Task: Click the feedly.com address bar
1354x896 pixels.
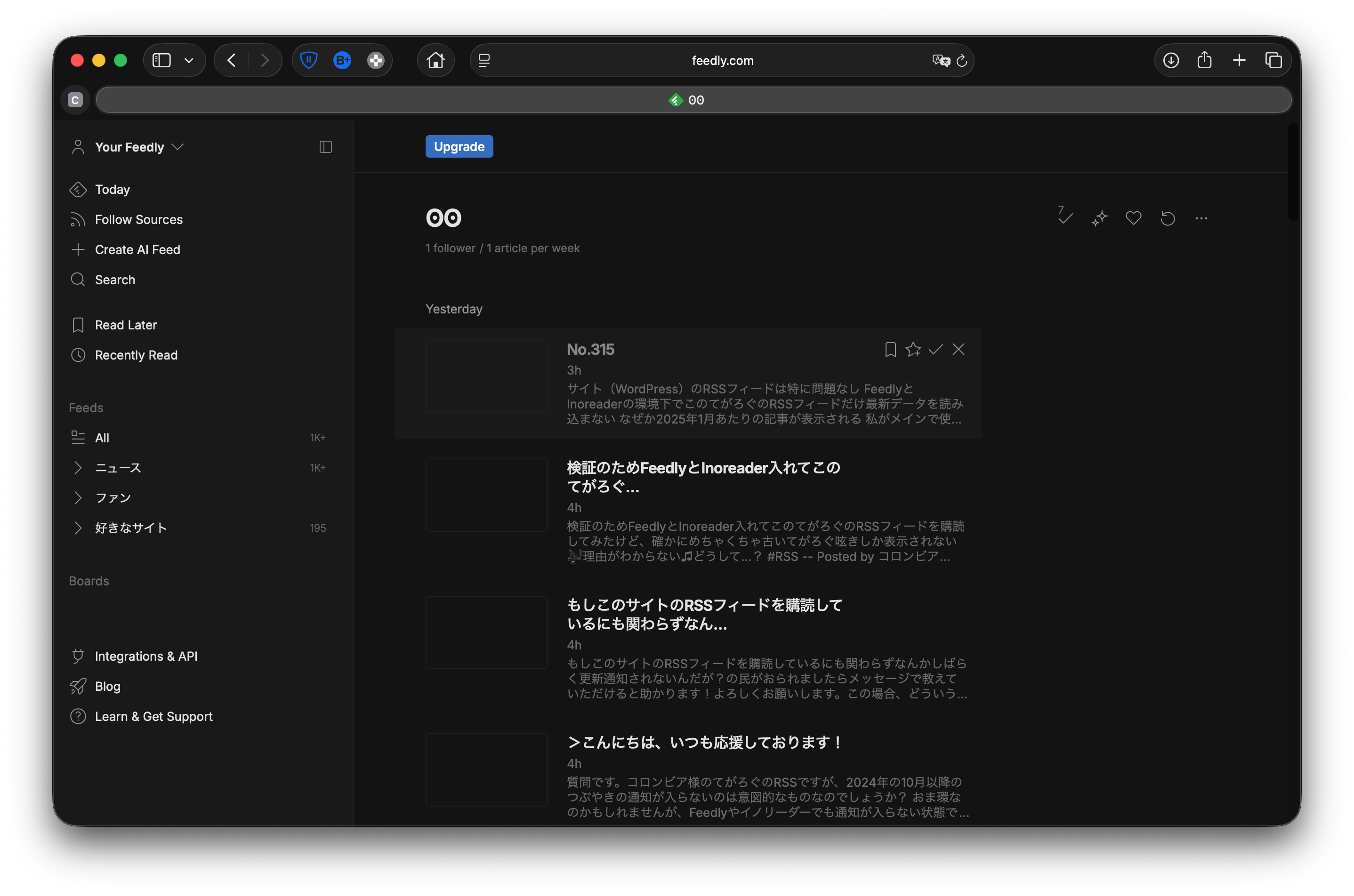Action: point(722,60)
